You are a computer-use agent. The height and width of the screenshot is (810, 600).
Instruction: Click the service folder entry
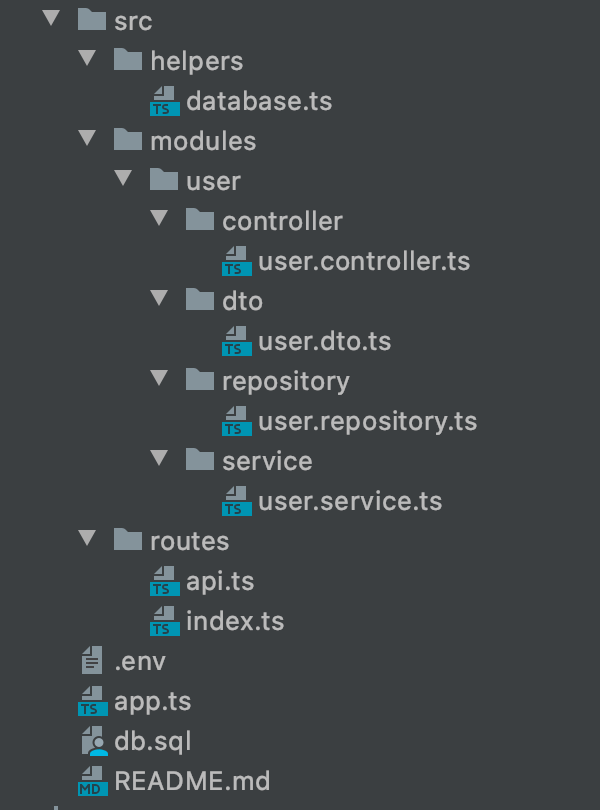(270, 460)
